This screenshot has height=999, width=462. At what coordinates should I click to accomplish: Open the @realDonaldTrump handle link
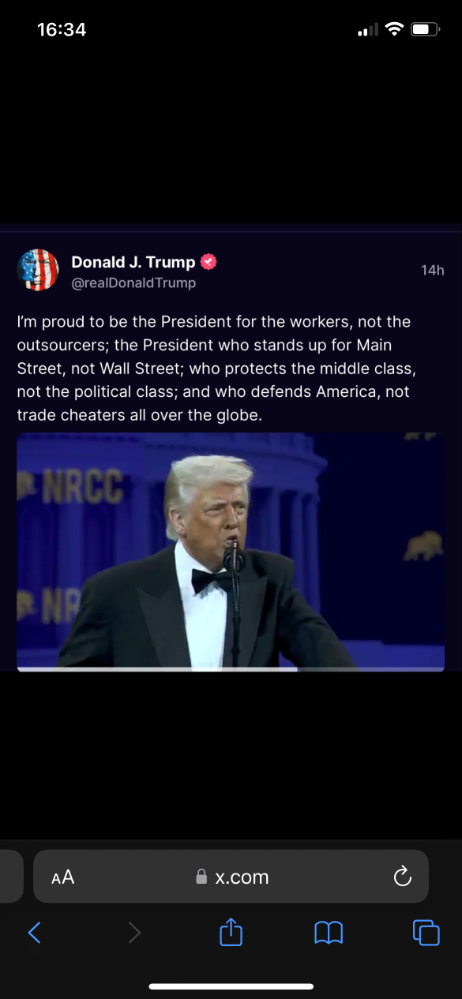[133, 283]
